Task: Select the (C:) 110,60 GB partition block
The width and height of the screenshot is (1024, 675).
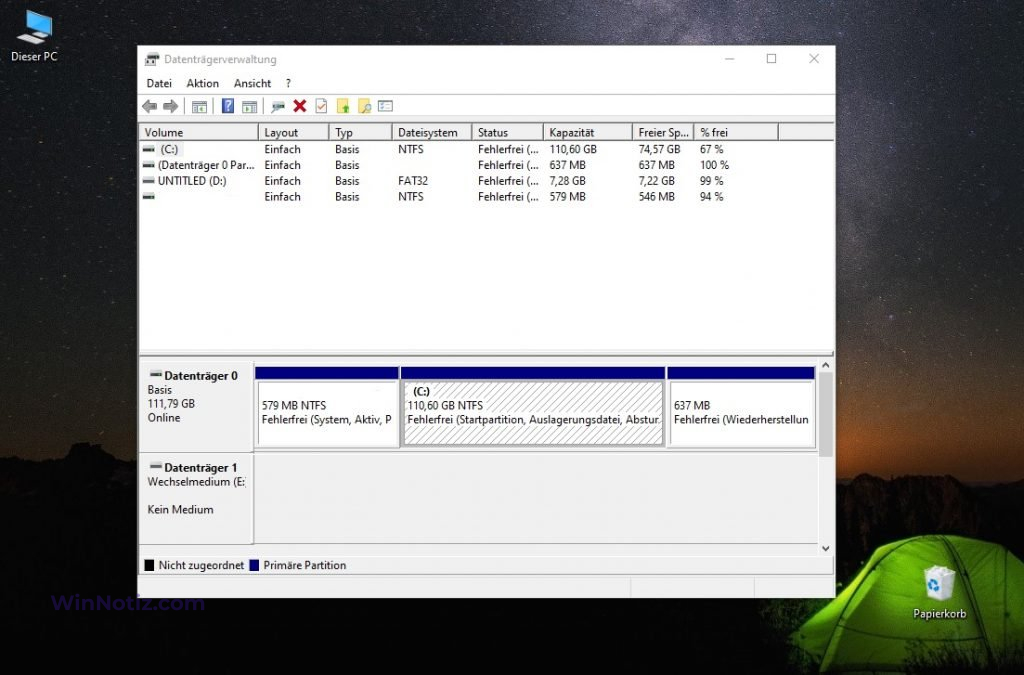Action: pyautogui.click(x=533, y=413)
